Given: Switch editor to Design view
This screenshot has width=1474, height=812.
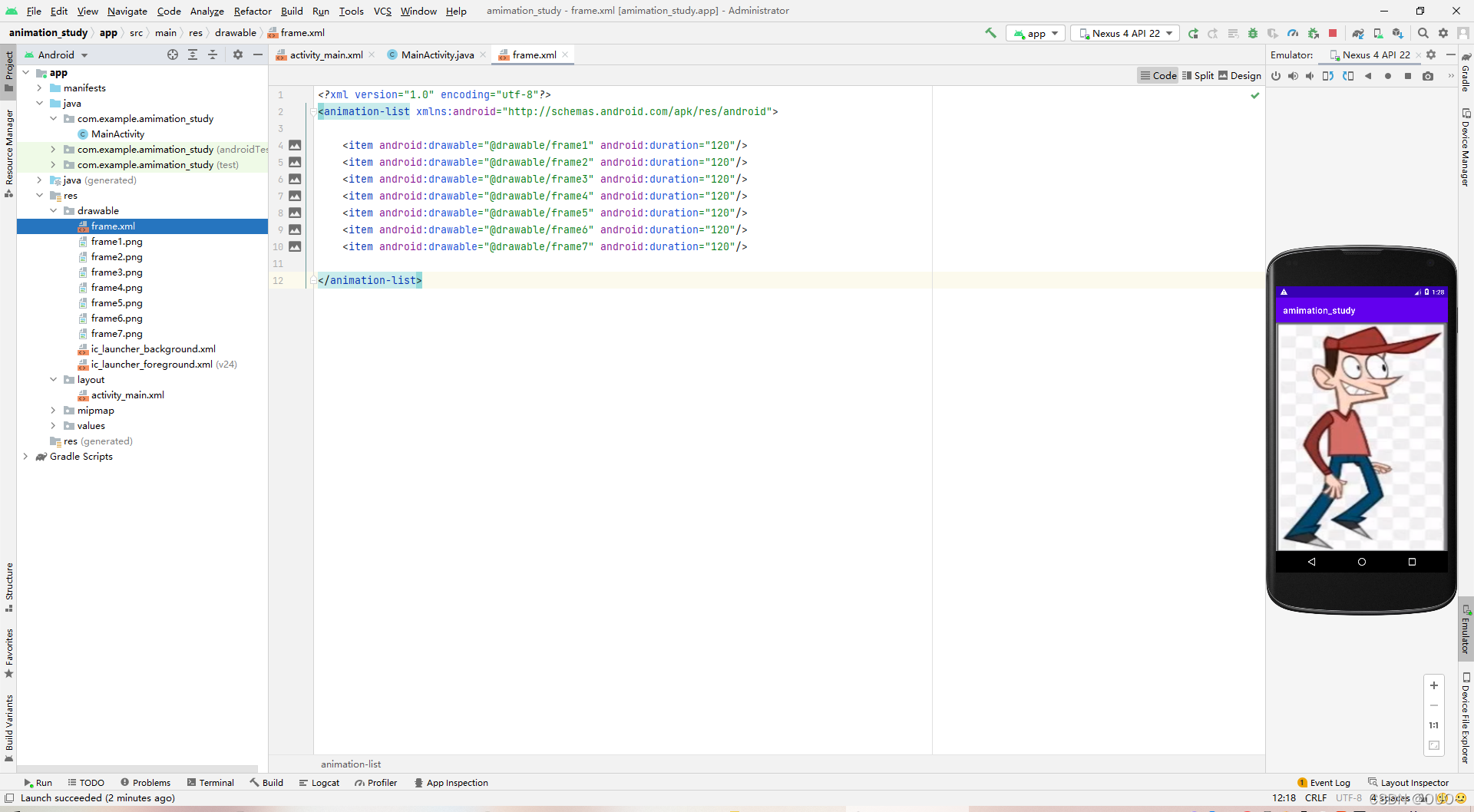Looking at the screenshot, I should pyautogui.click(x=1239, y=75).
